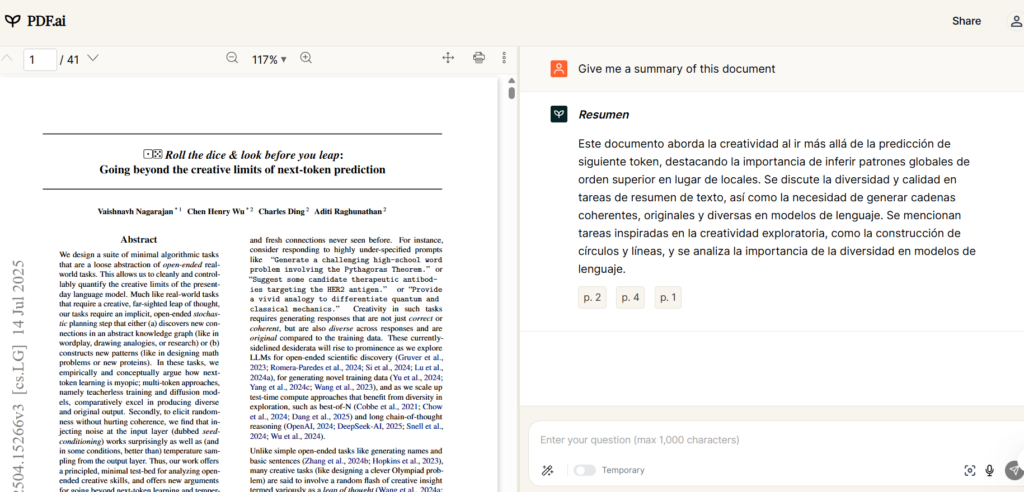Click the Temporary label text
Image resolution: width=1024 pixels, height=492 pixels.
623,470
